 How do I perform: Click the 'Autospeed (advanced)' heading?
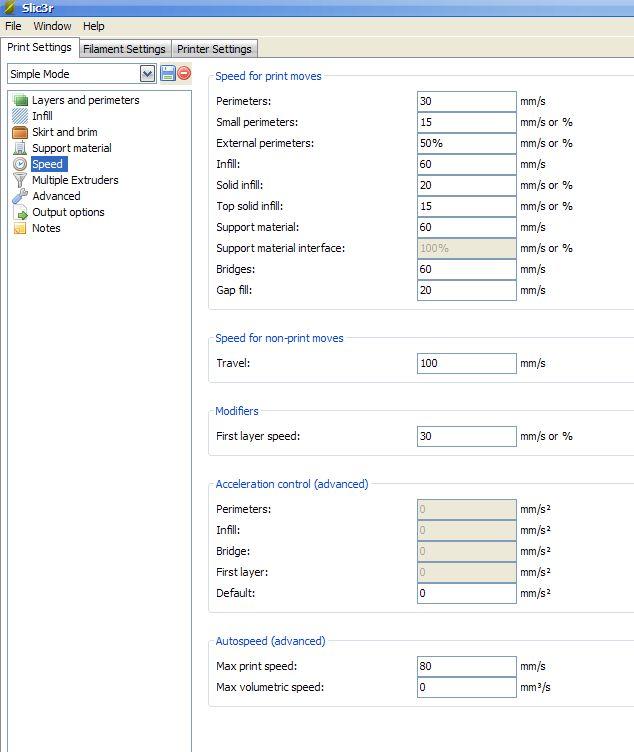tap(270, 641)
